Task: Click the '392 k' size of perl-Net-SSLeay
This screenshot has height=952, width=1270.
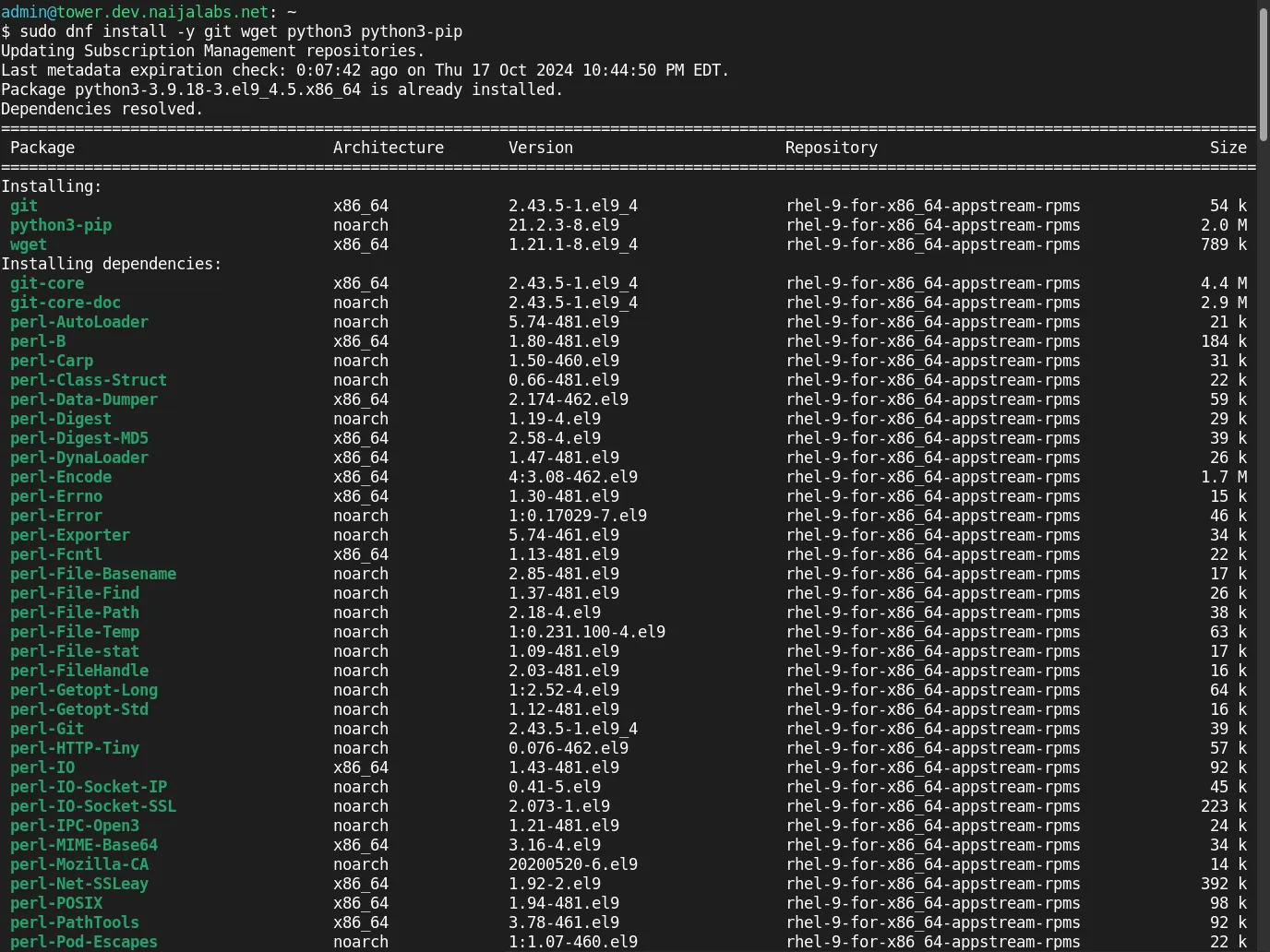Action: tap(1224, 884)
